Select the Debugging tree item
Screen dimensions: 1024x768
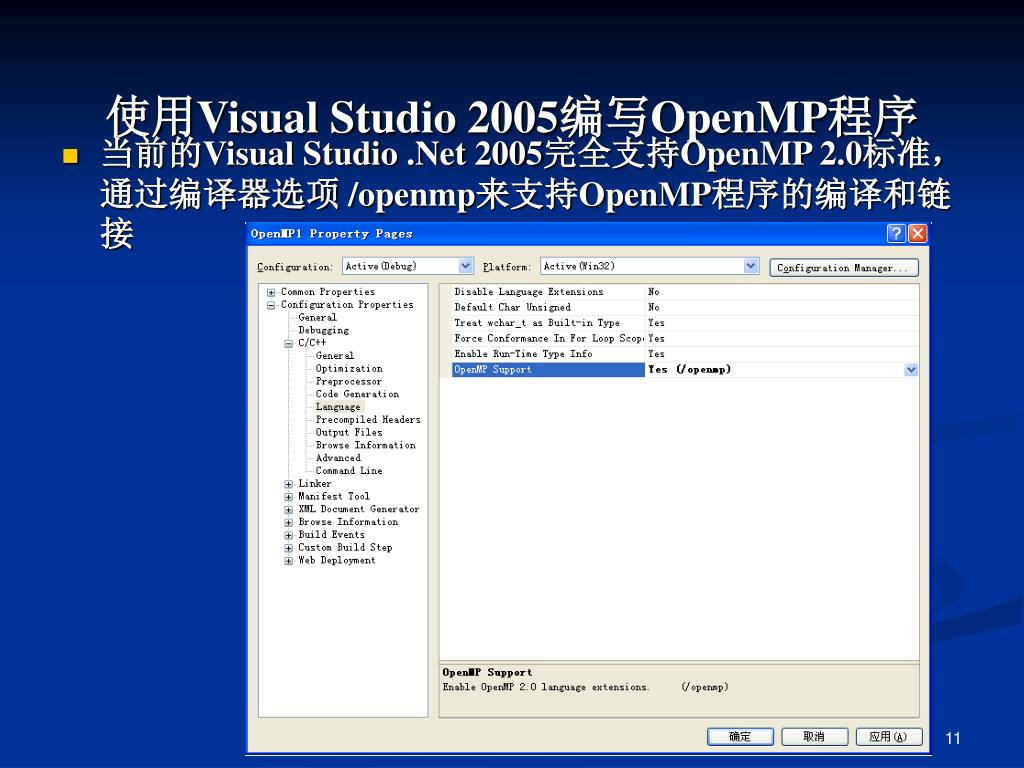tap(324, 330)
